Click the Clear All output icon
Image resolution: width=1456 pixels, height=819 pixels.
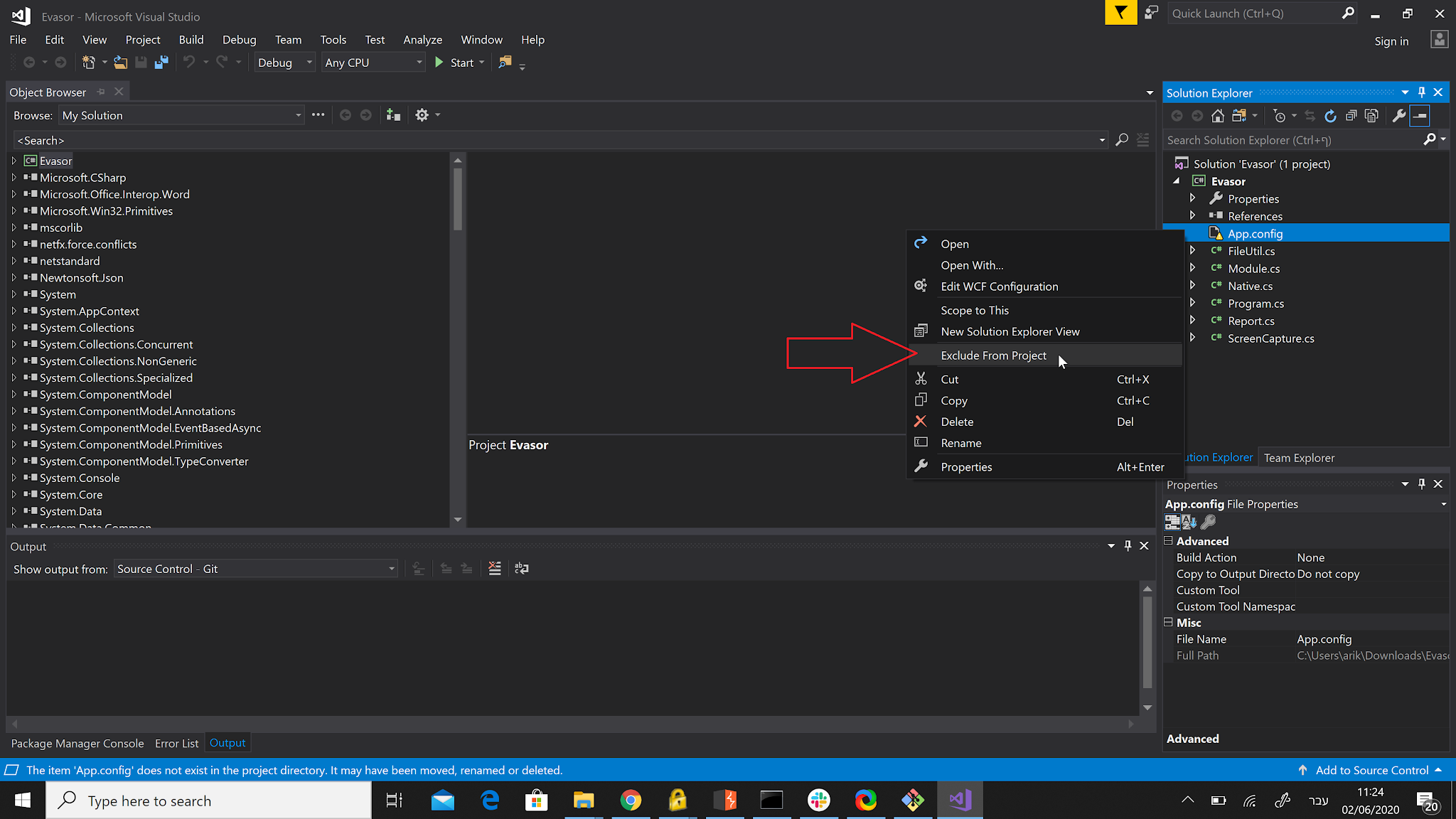click(x=495, y=569)
